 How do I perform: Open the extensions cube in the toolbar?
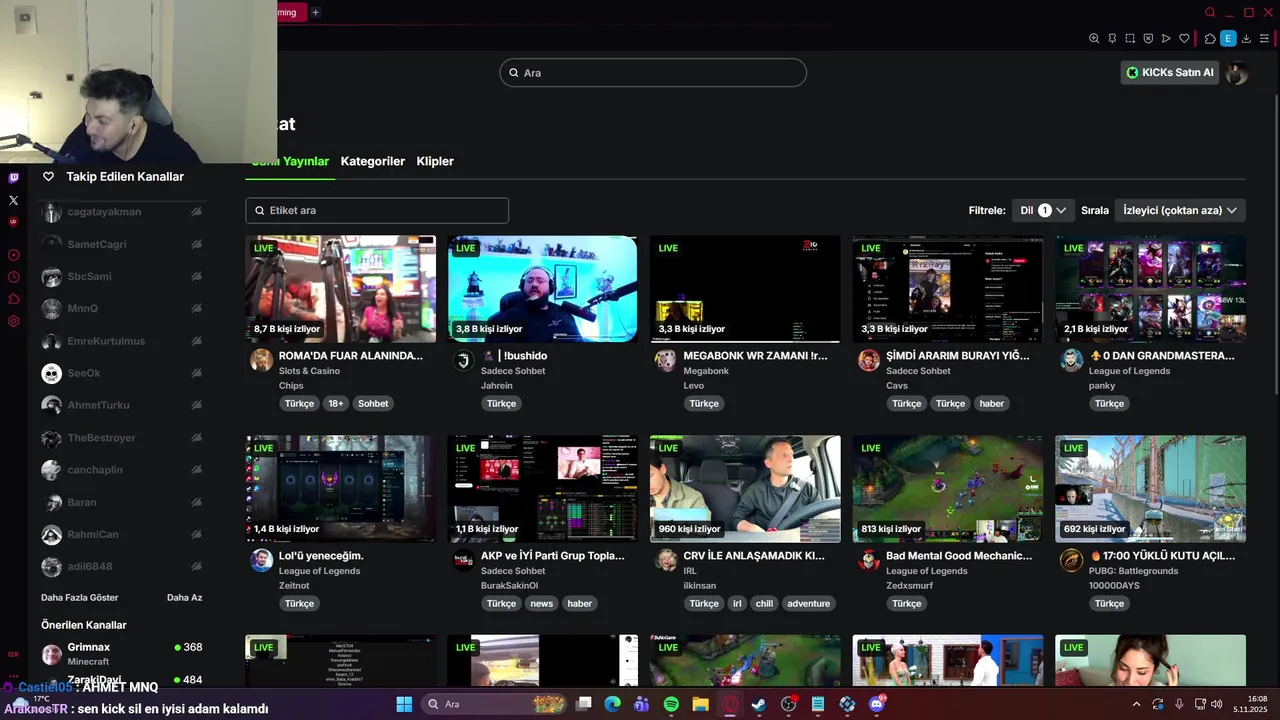click(x=1210, y=39)
